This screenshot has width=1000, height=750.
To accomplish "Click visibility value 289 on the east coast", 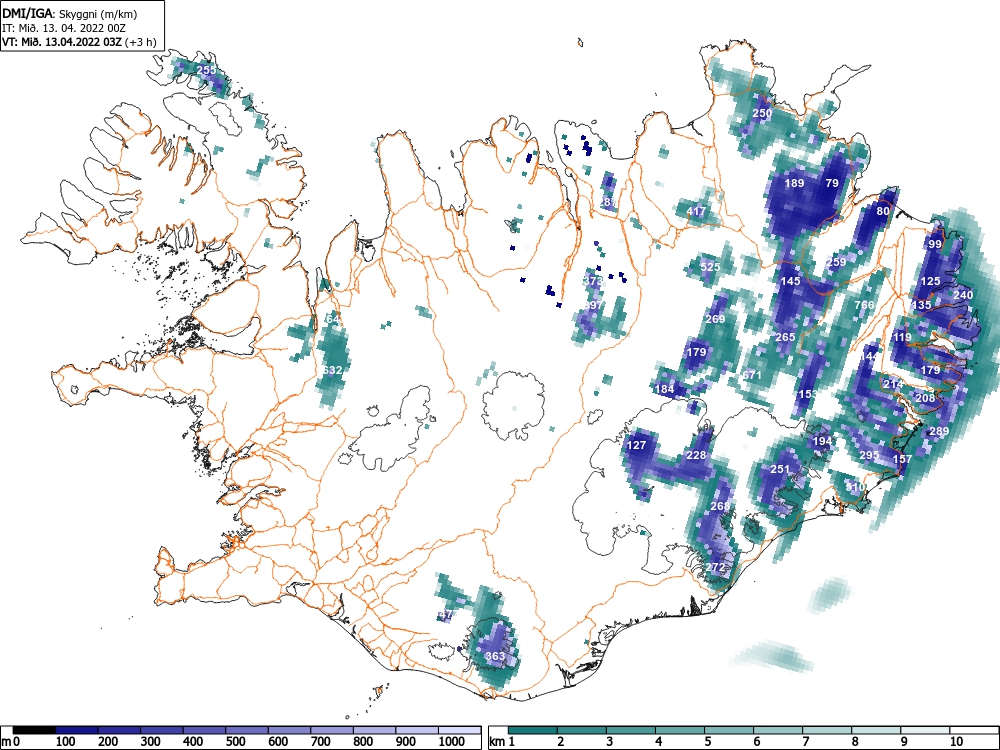I will [939, 431].
